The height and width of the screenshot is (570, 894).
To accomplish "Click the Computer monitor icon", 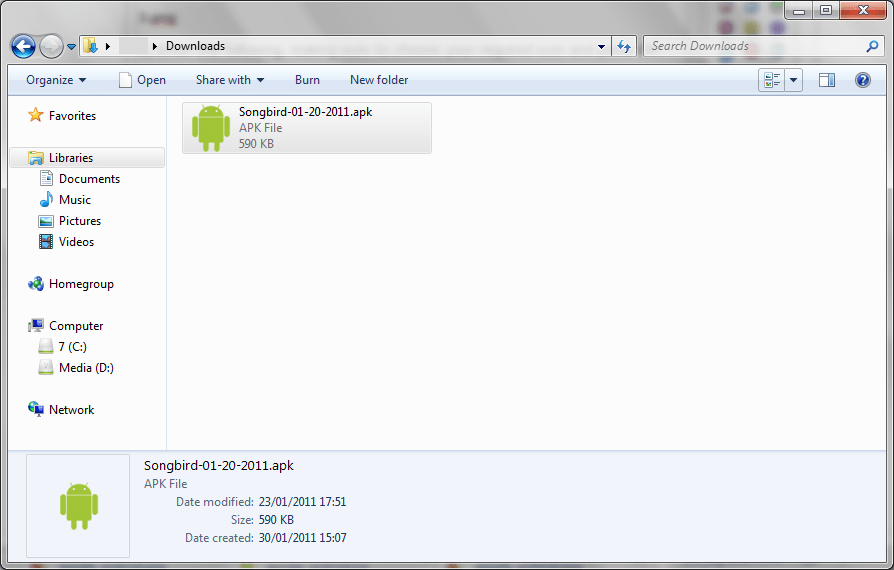I will (36, 325).
